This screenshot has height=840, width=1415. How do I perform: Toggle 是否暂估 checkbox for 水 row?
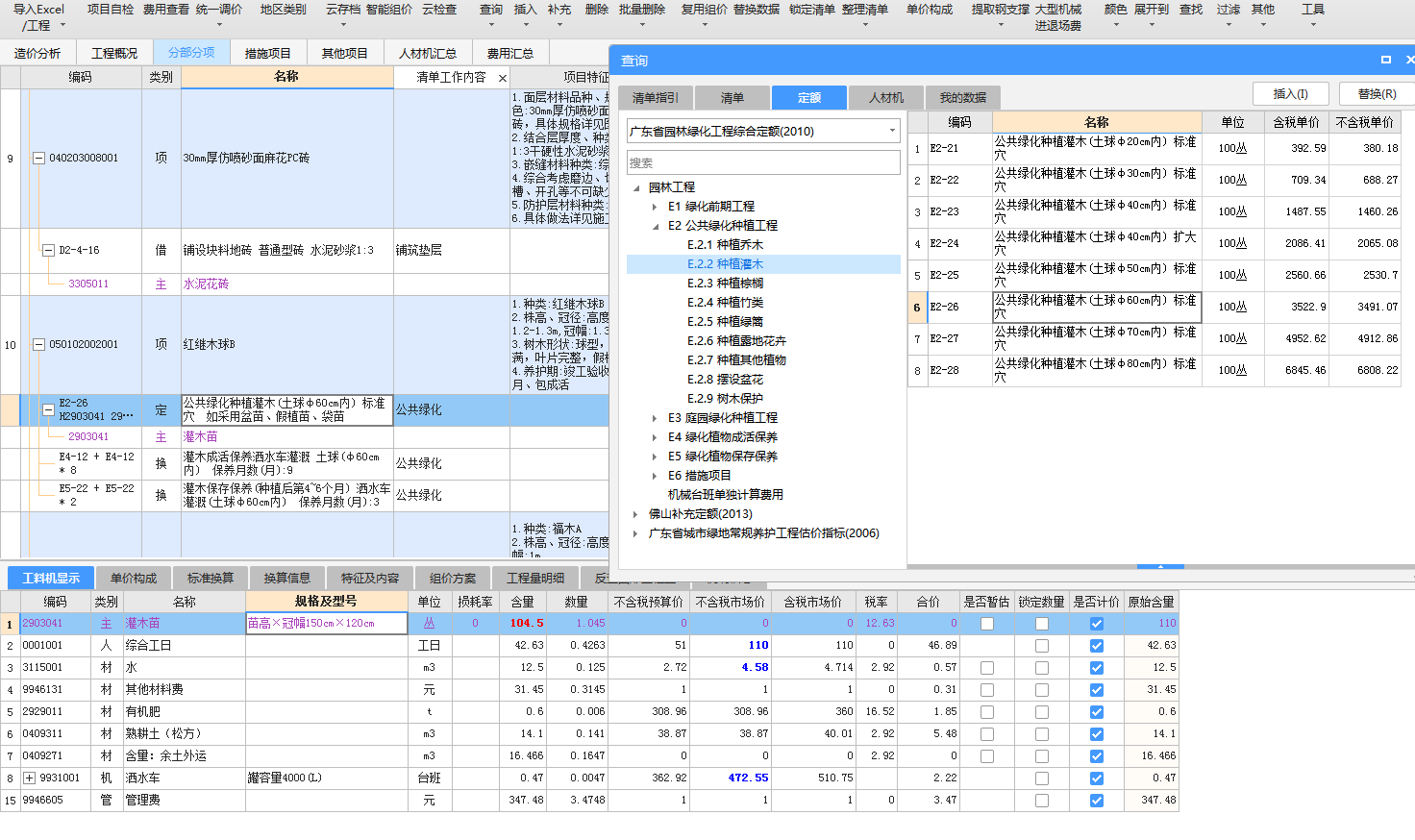(x=987, y=668)
